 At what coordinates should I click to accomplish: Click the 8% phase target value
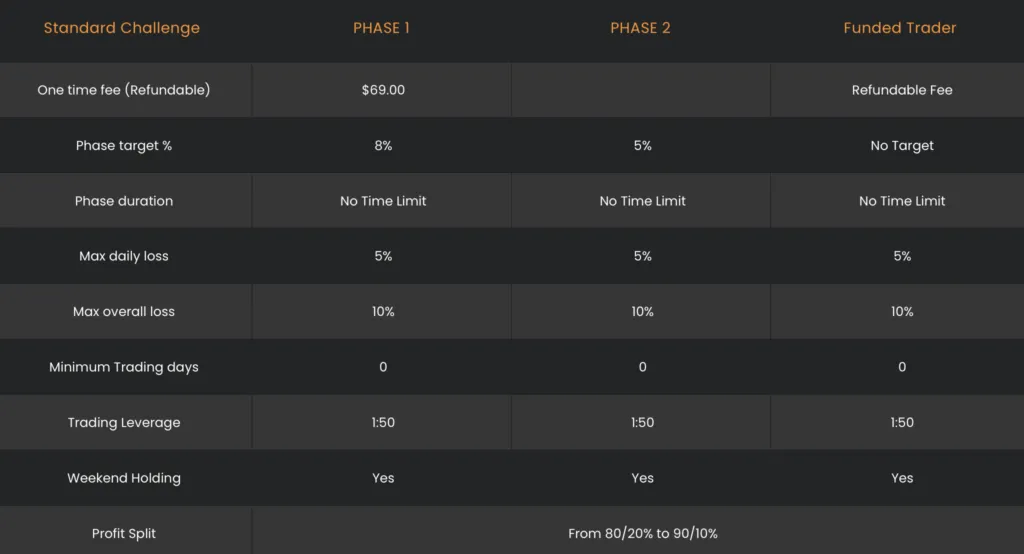[x=383, y=146]
